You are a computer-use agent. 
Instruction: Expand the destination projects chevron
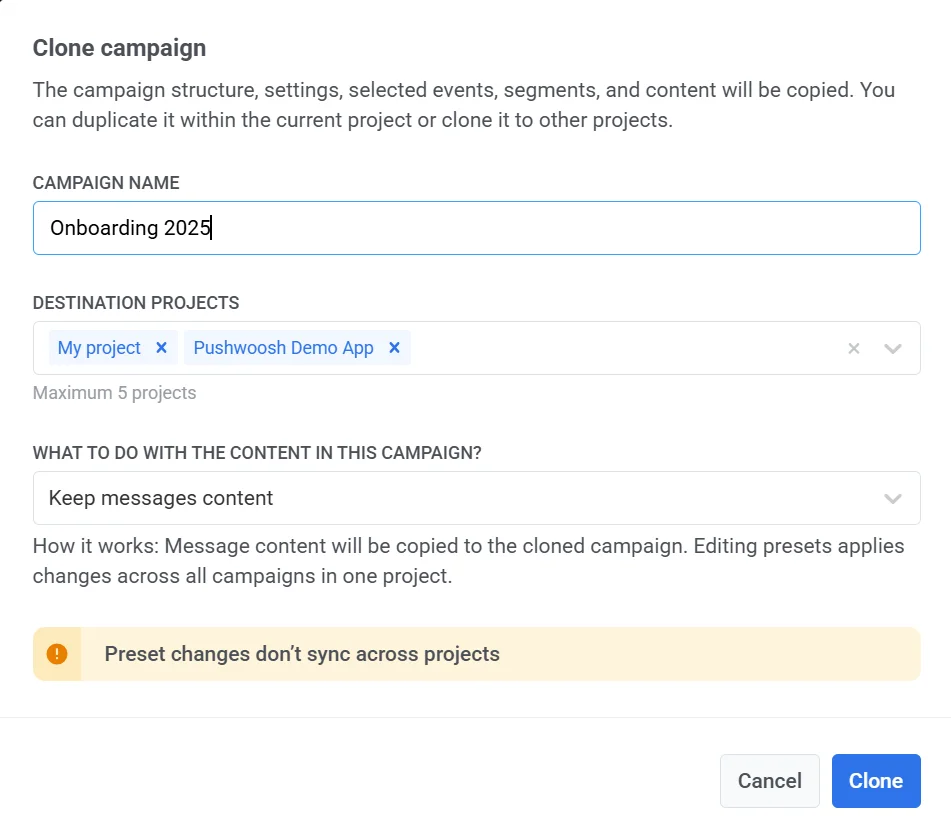(x=893, y=349)
